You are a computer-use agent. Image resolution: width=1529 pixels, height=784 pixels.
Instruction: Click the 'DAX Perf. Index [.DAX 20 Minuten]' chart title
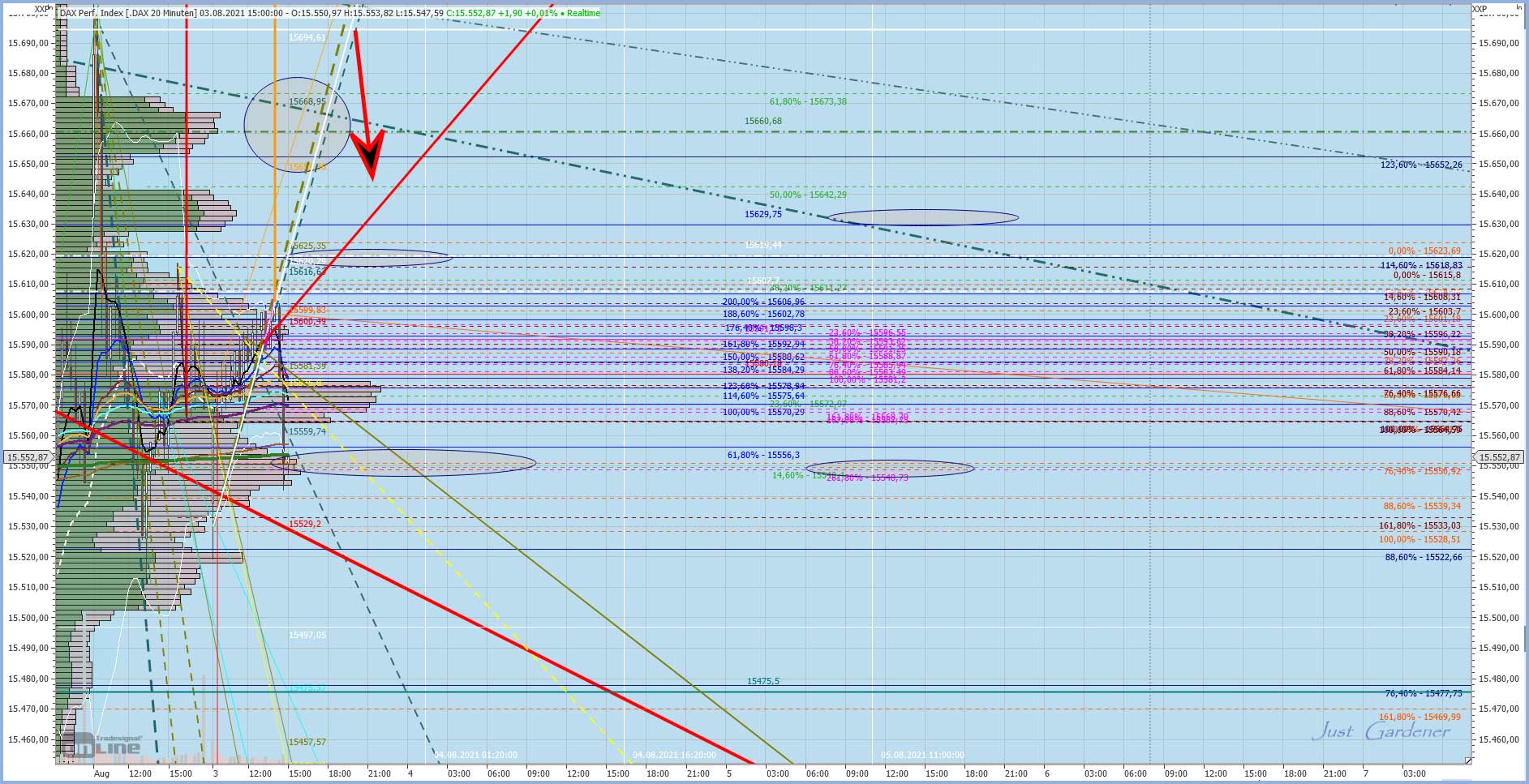pos(128,13)
